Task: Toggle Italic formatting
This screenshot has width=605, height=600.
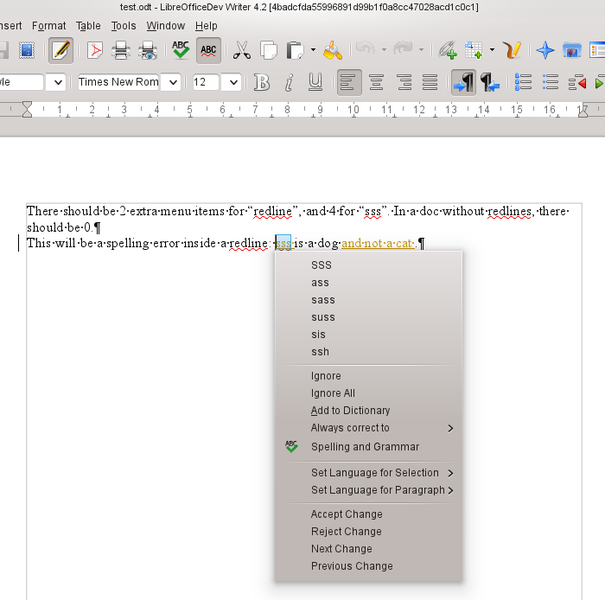Action: click(x=289, y=82)
